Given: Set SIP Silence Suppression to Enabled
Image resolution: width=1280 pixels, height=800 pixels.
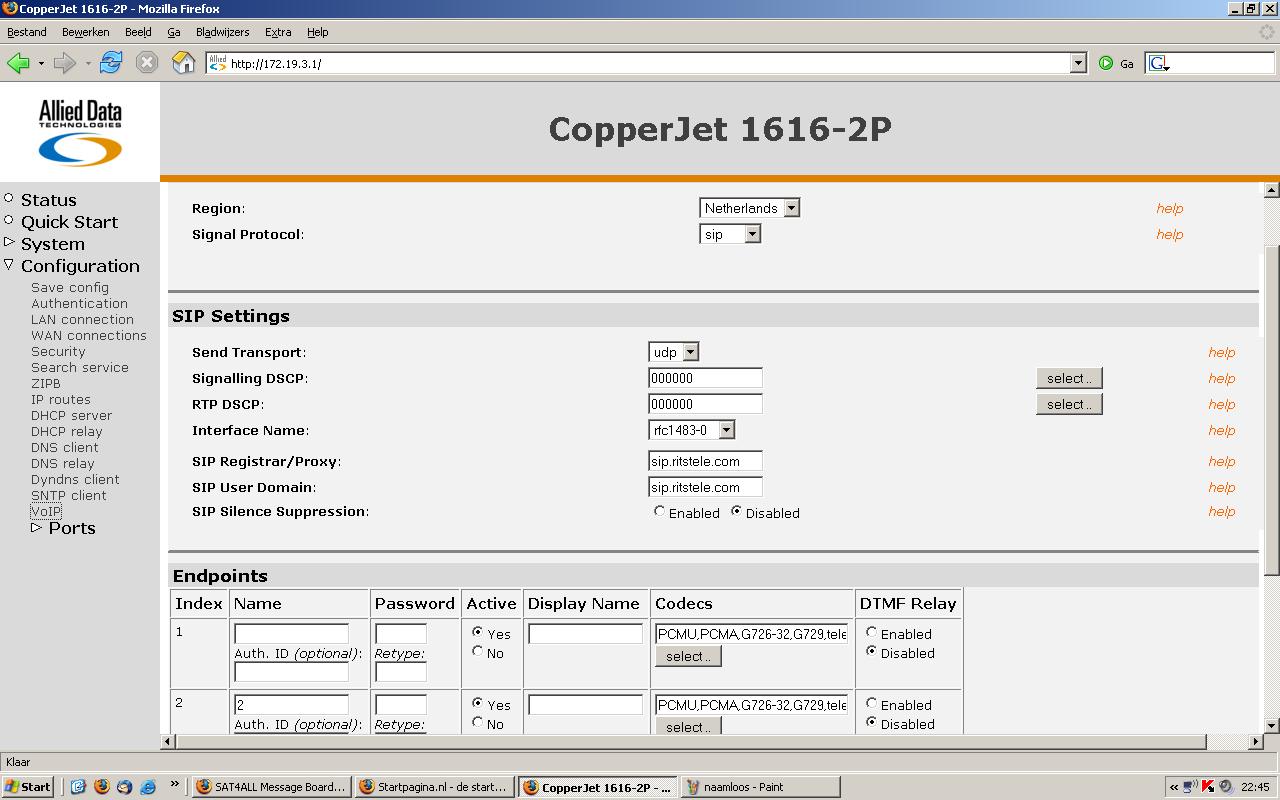Looking at the screenshot, I should (x=659, y=511).
